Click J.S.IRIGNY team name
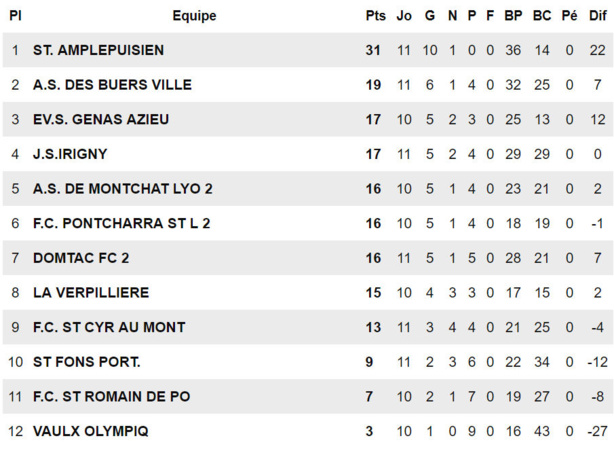The image size is (614, 449). pos(70,154)
